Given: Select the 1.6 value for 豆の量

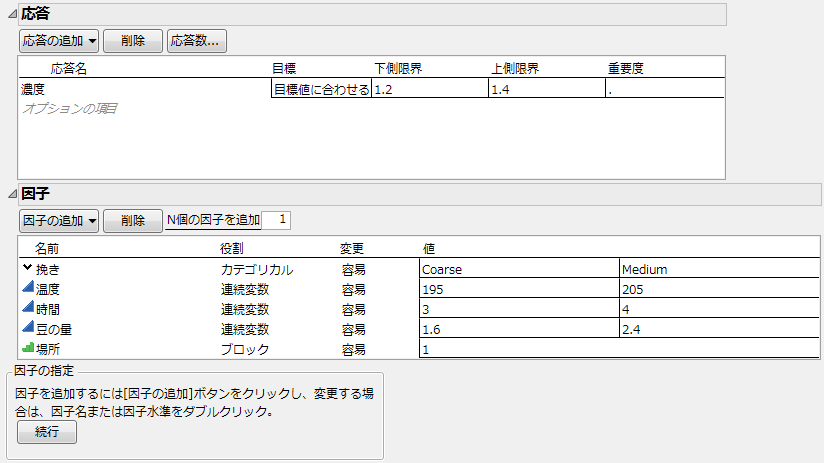Looking at the screenshot, I should tap(519, 329).
